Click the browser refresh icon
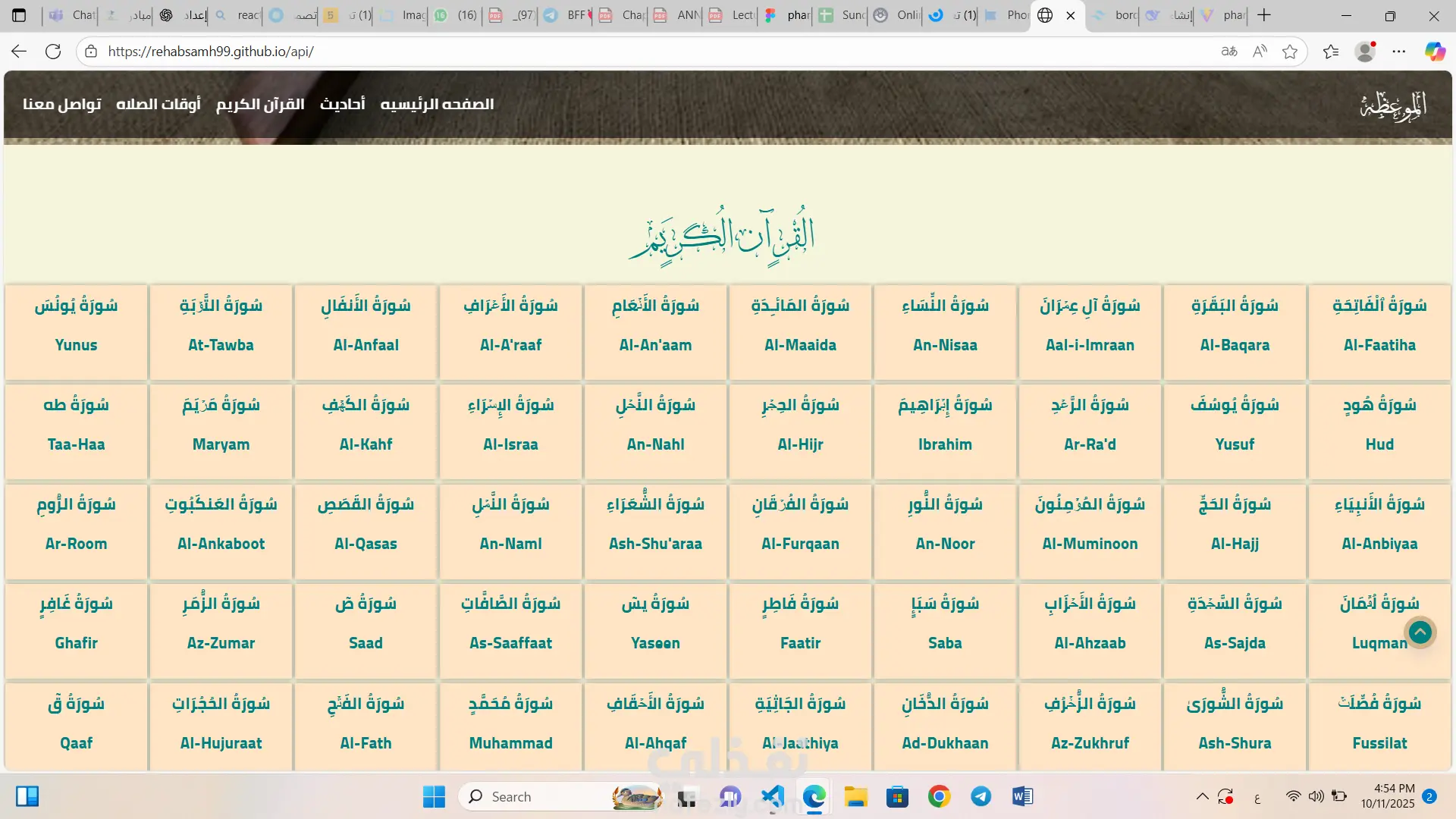Image resolution: width=1456 pixels, height=819 pixels. tap(53, 52)
